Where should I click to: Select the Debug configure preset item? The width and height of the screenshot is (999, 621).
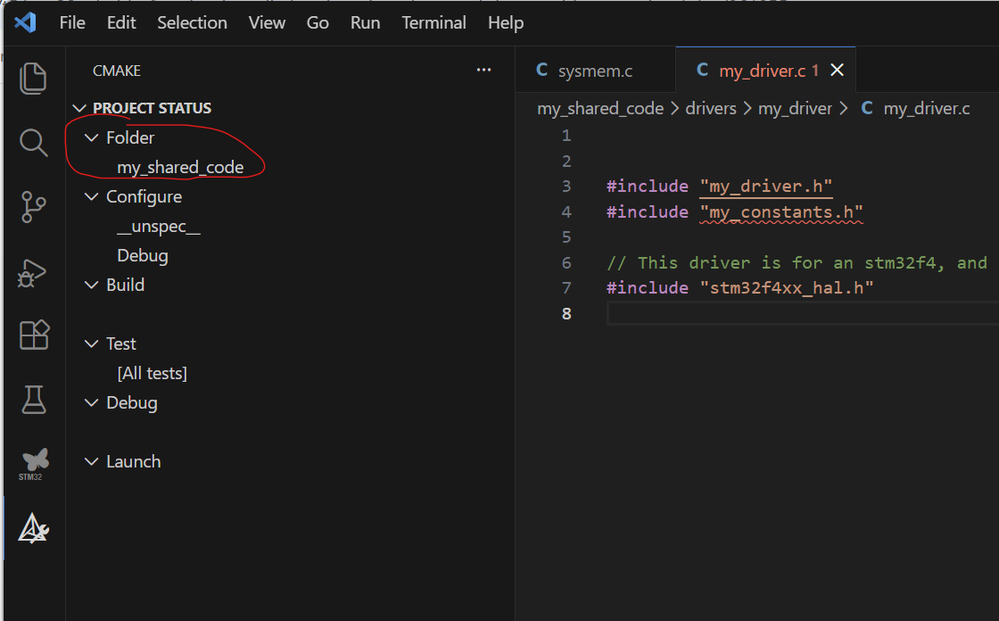(142, 256)
